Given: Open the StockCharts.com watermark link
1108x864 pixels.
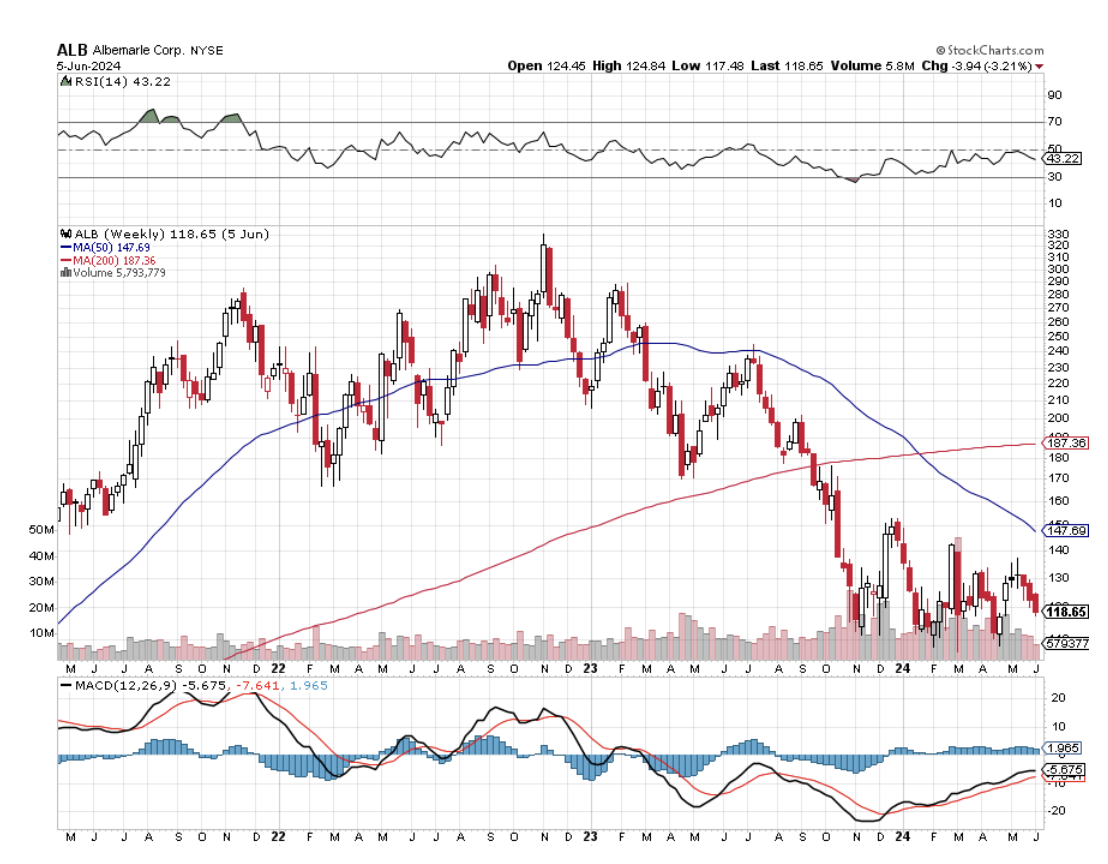Looking at the screenshot, I should coord(995,50).
